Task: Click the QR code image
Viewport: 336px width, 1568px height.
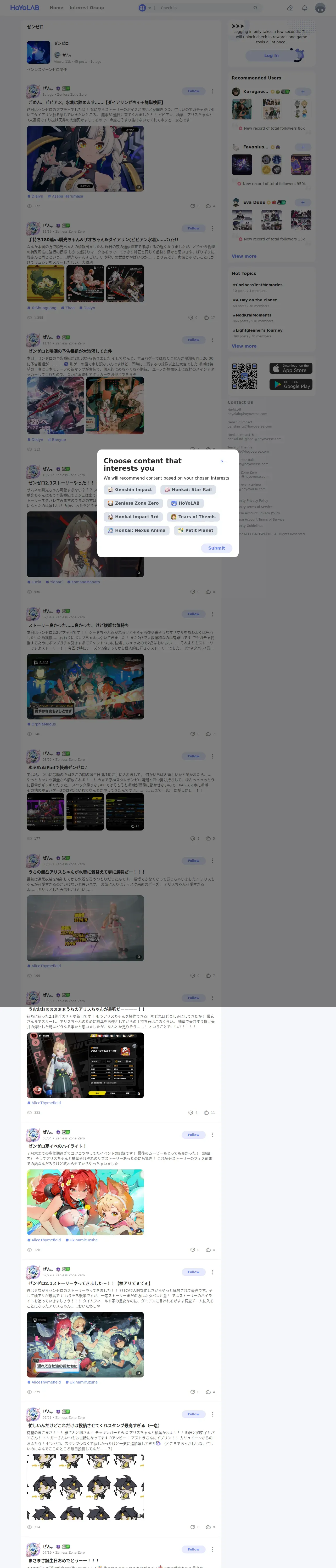Action: tap(244, 376)
